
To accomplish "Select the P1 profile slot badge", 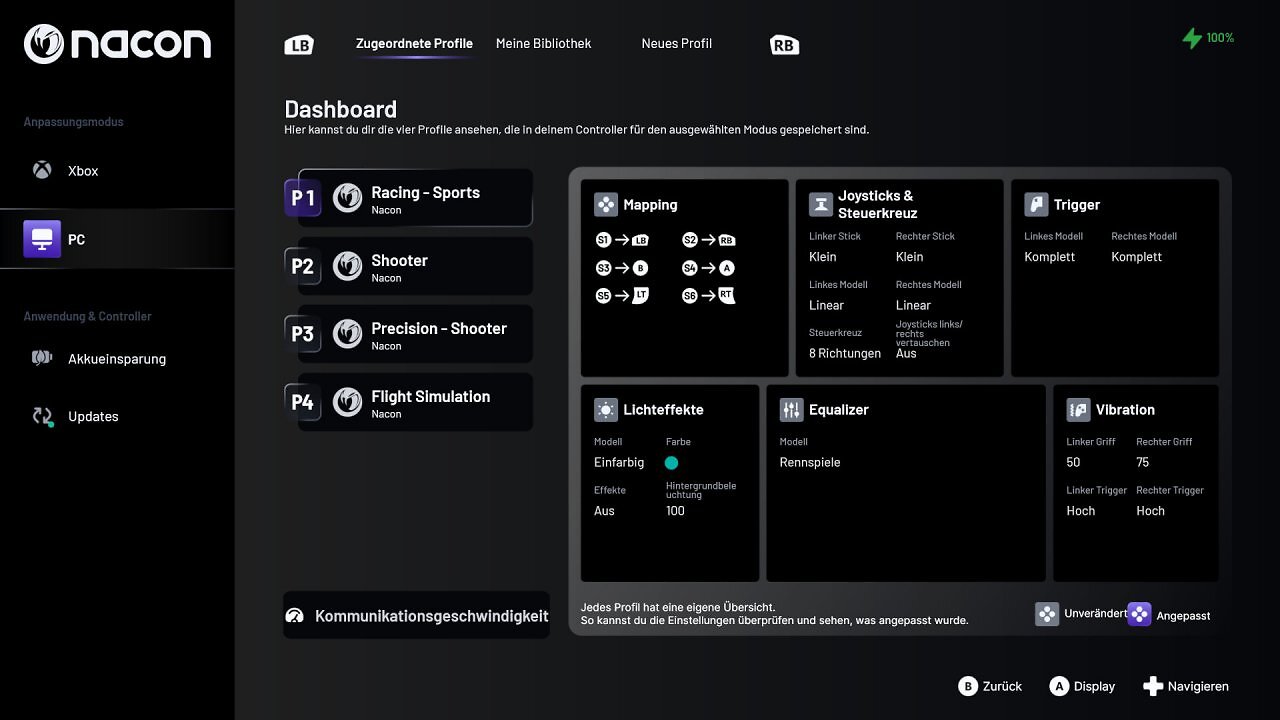I will [303, 198].
